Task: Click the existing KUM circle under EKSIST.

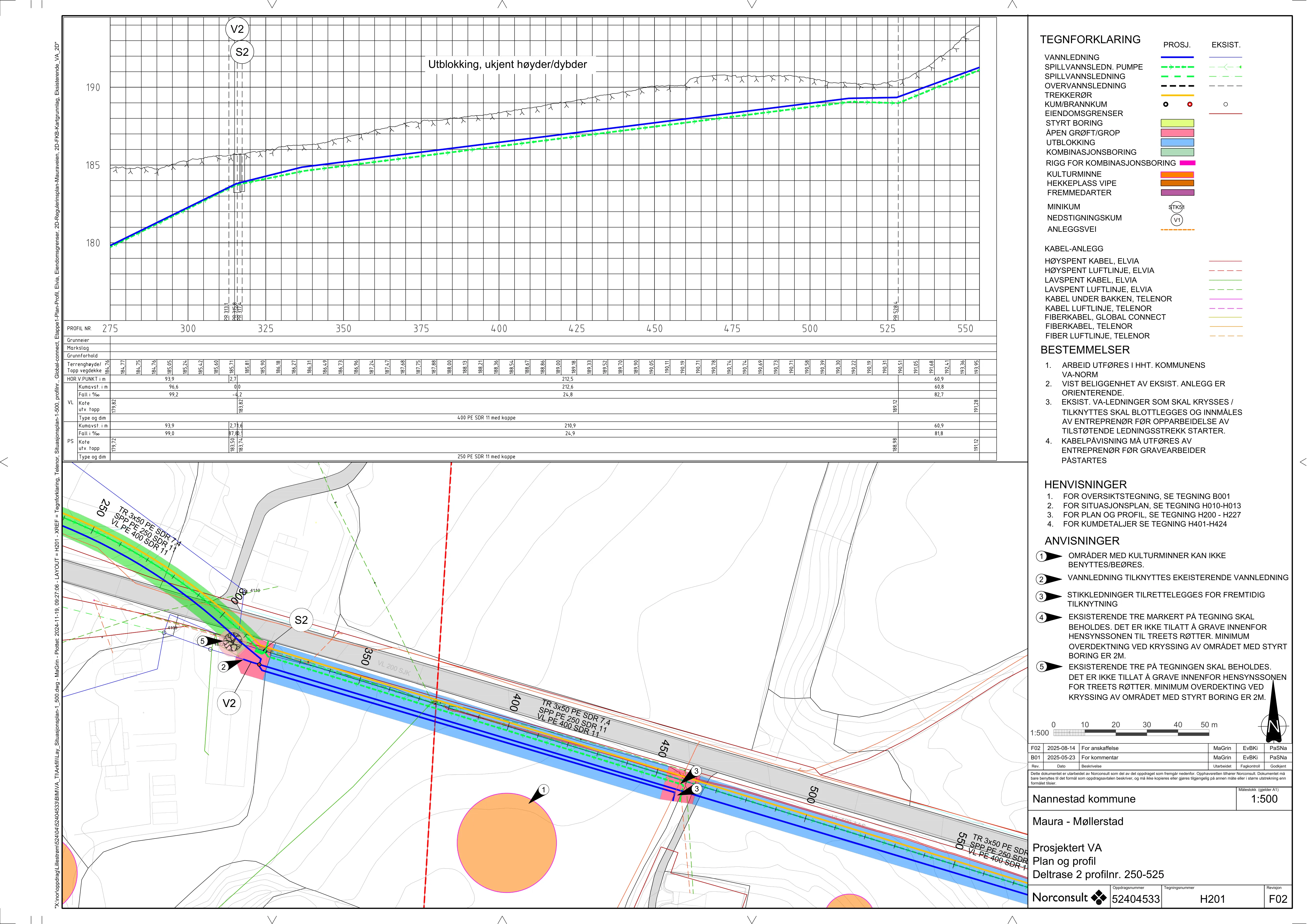Action: pos(1226,104)
